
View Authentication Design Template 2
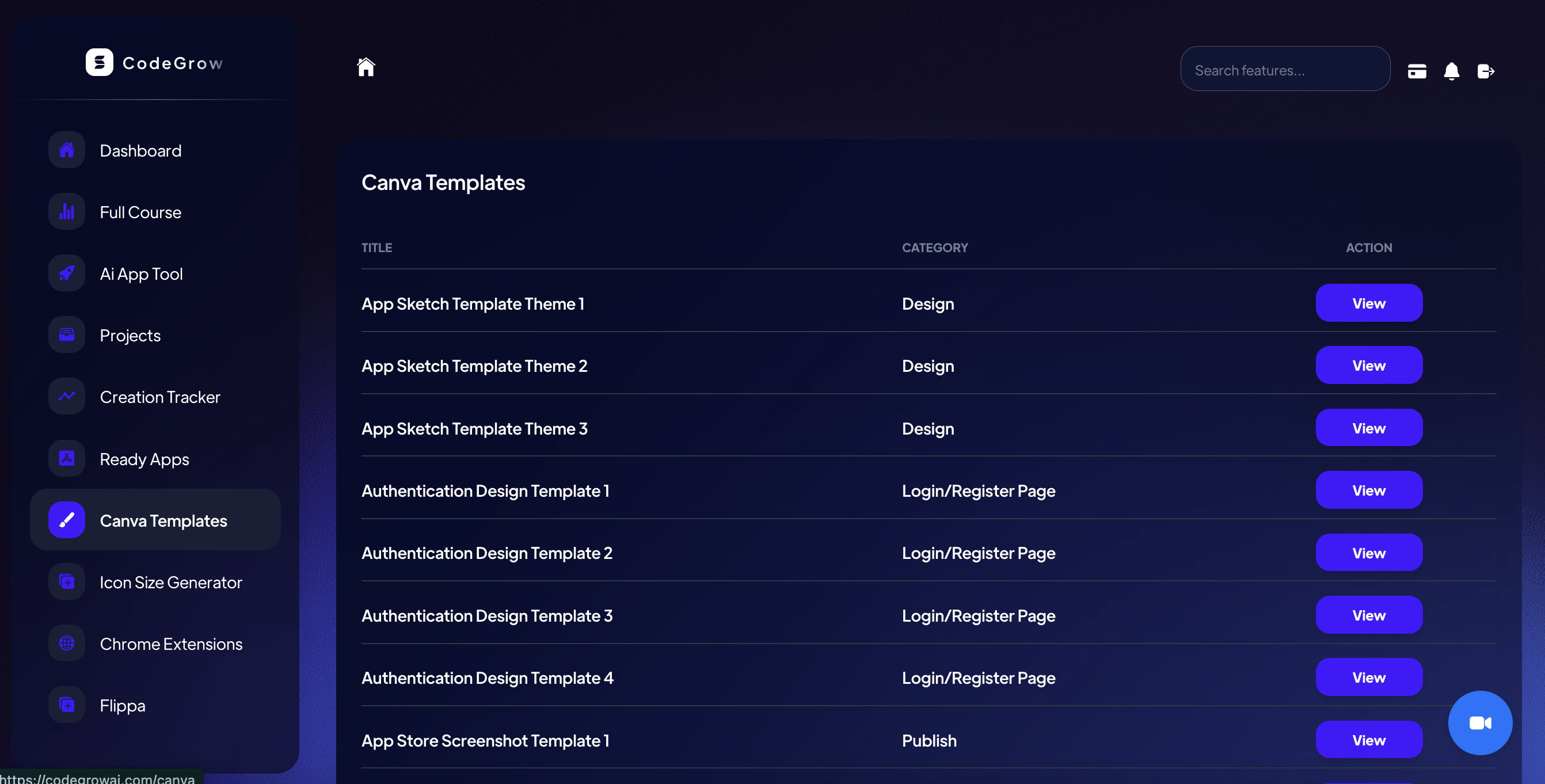1369,553
